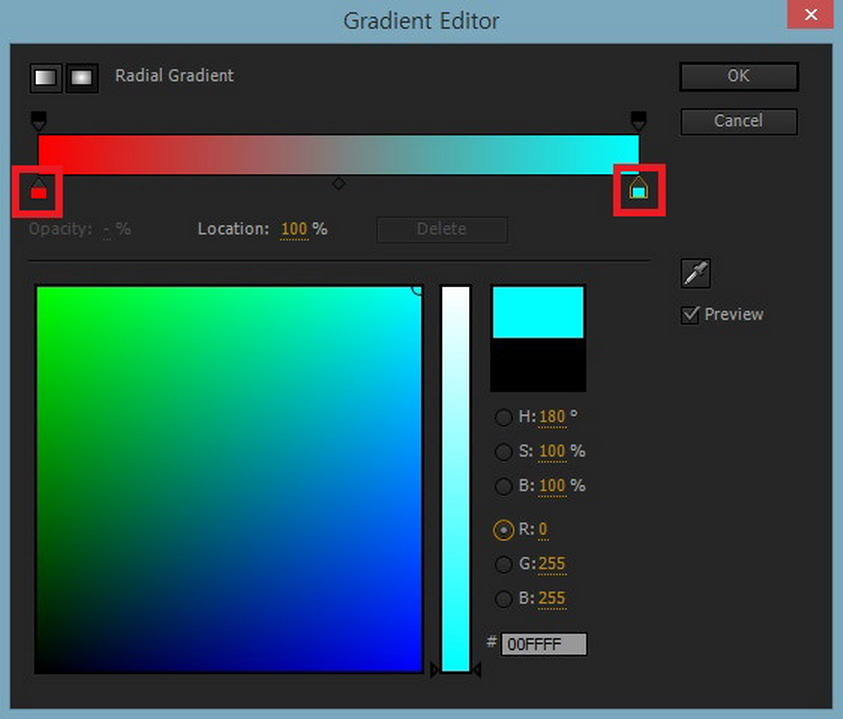Screen dimensions: 843x719
Task: Click the Delete stop button
Action: tap(441, 229)
